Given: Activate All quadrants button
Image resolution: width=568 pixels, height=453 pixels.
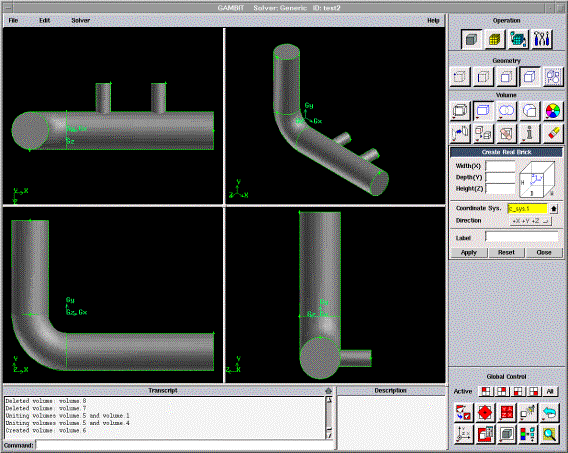Looking at the screenshot, I should point(550,391).
